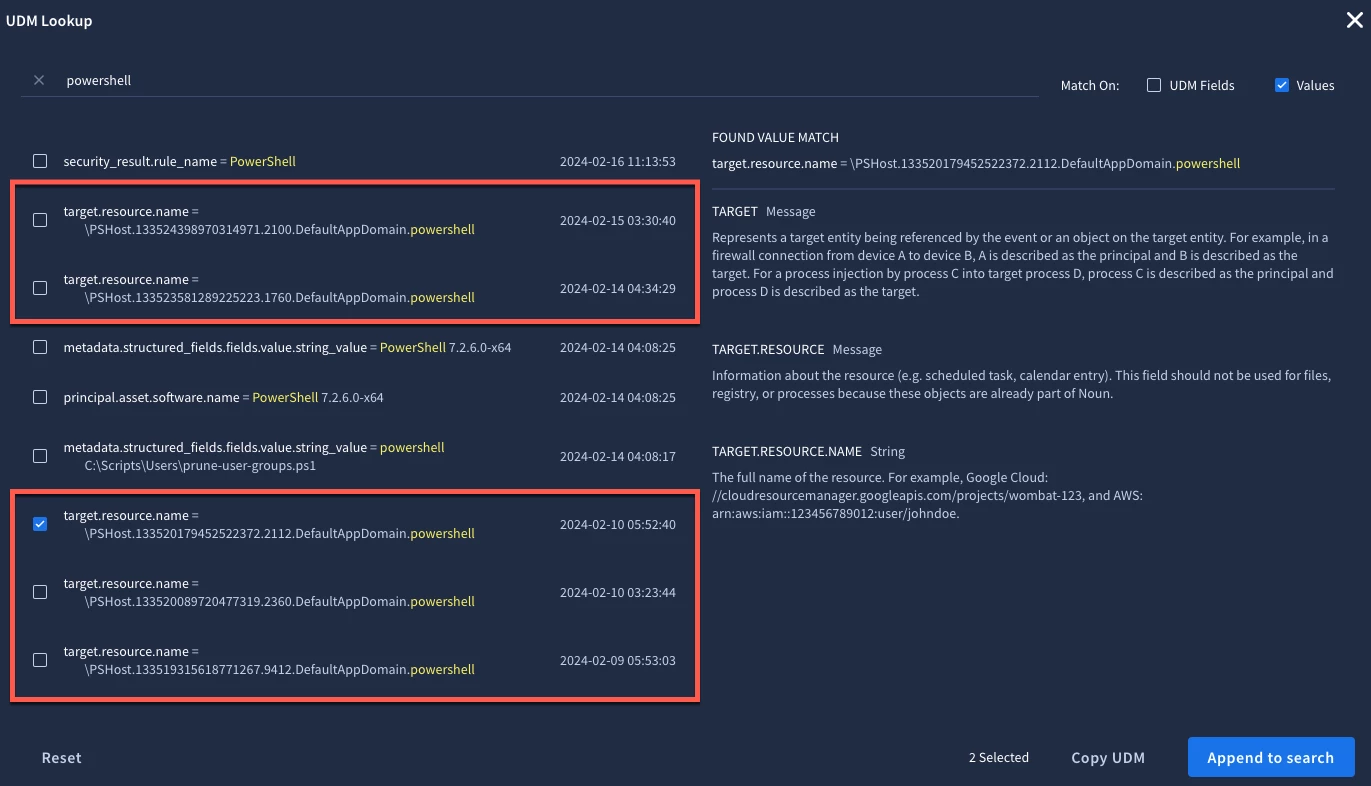This screenshot has height=786, width=1371.
Task: Check the string_value PowerShell 7.2.6.0-x64 checkbox
Action: click(x=40, y=347)
